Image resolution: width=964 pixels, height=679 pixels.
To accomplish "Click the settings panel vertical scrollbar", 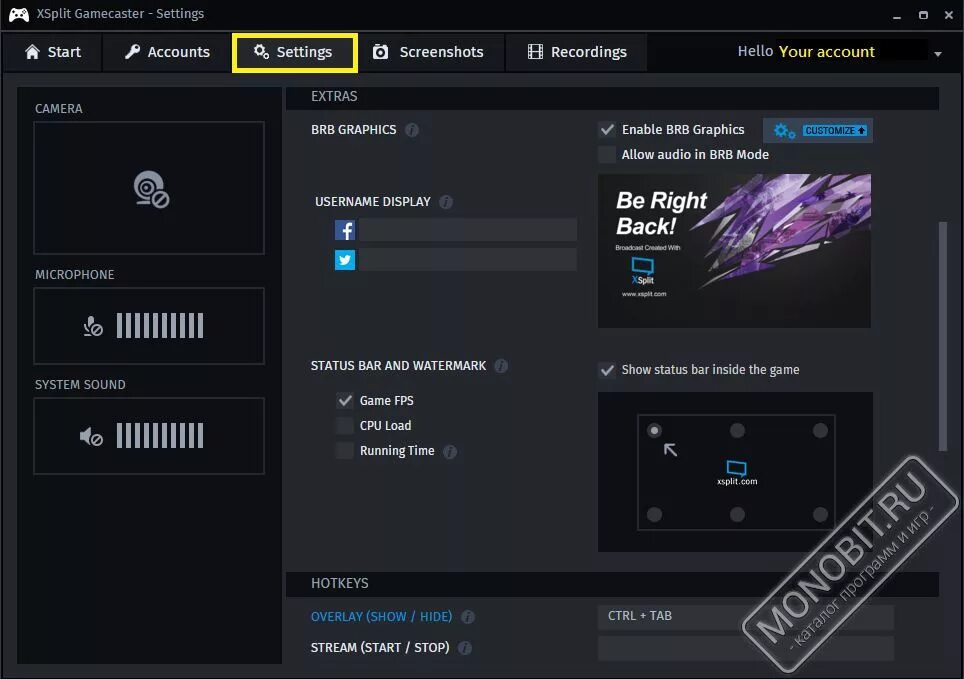I will tap(942, 336).
